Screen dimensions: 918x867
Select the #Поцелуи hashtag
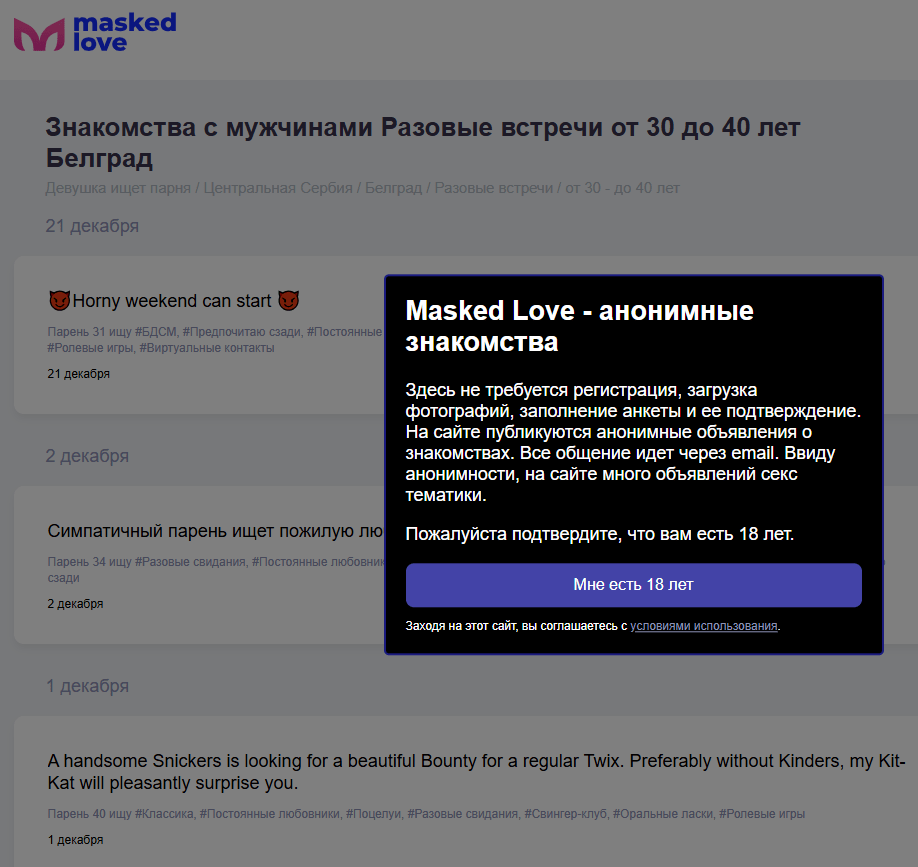(x=373, y=814)
